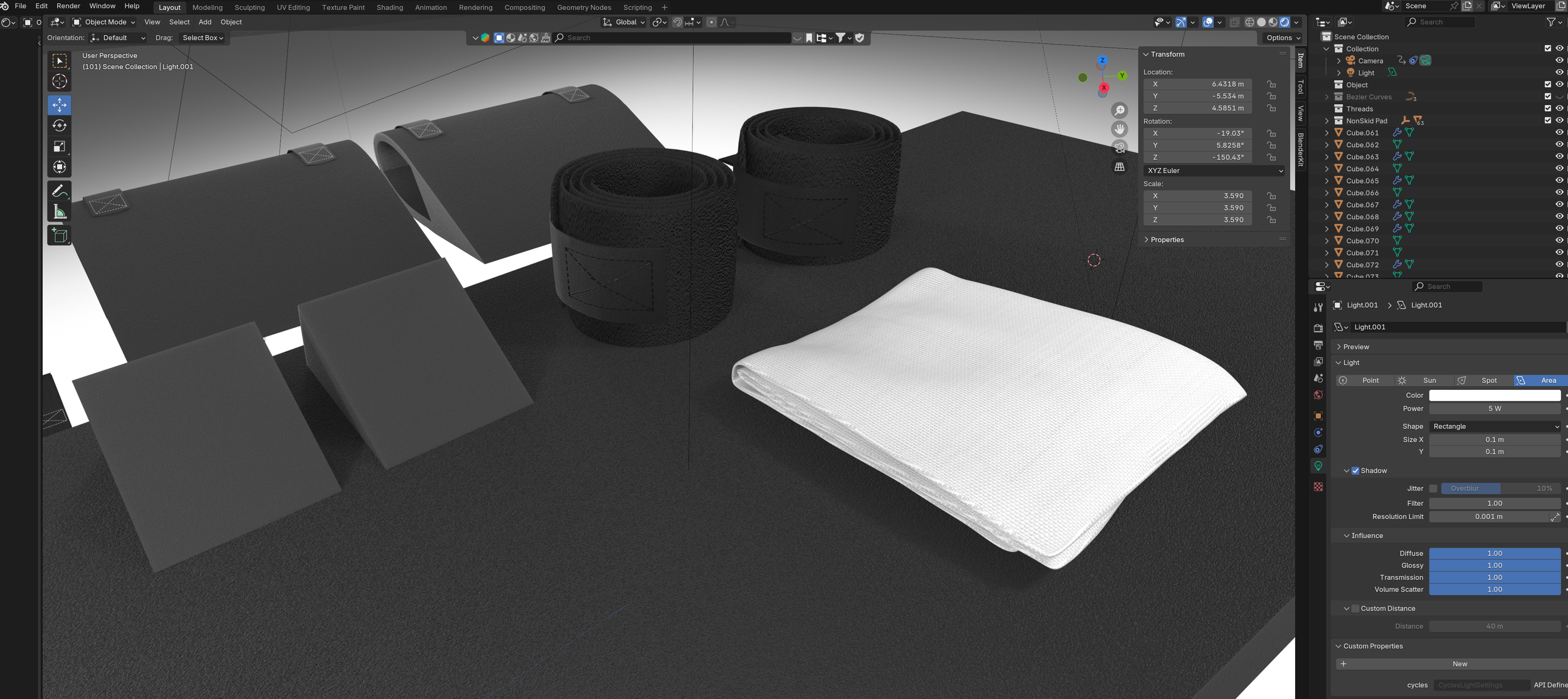Click New under Custom Properties
1568x699 pixels.
click(1459, 664)
